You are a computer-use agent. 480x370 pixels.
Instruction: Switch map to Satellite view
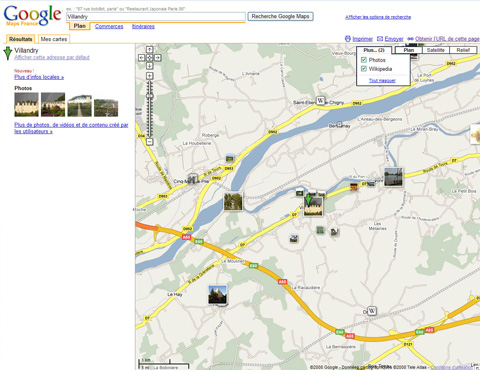point(436,50)
